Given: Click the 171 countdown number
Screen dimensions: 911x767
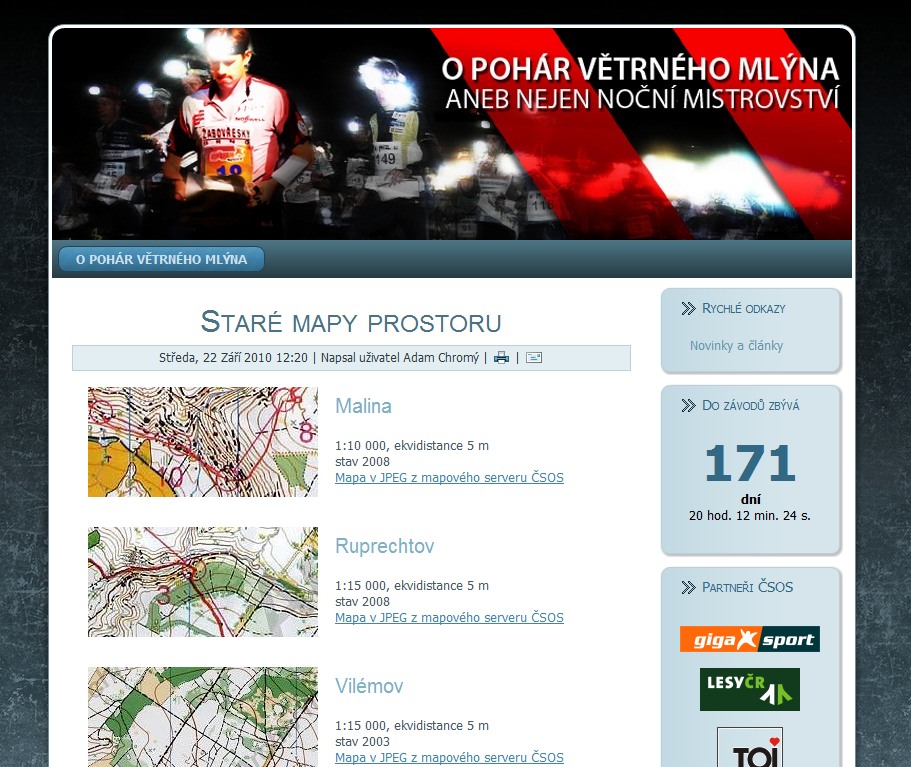Looking at the screenshot, I should coord(749,463).
